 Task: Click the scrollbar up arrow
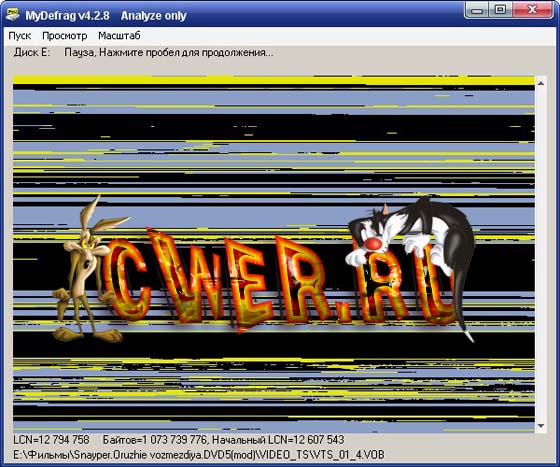[541, 83]
